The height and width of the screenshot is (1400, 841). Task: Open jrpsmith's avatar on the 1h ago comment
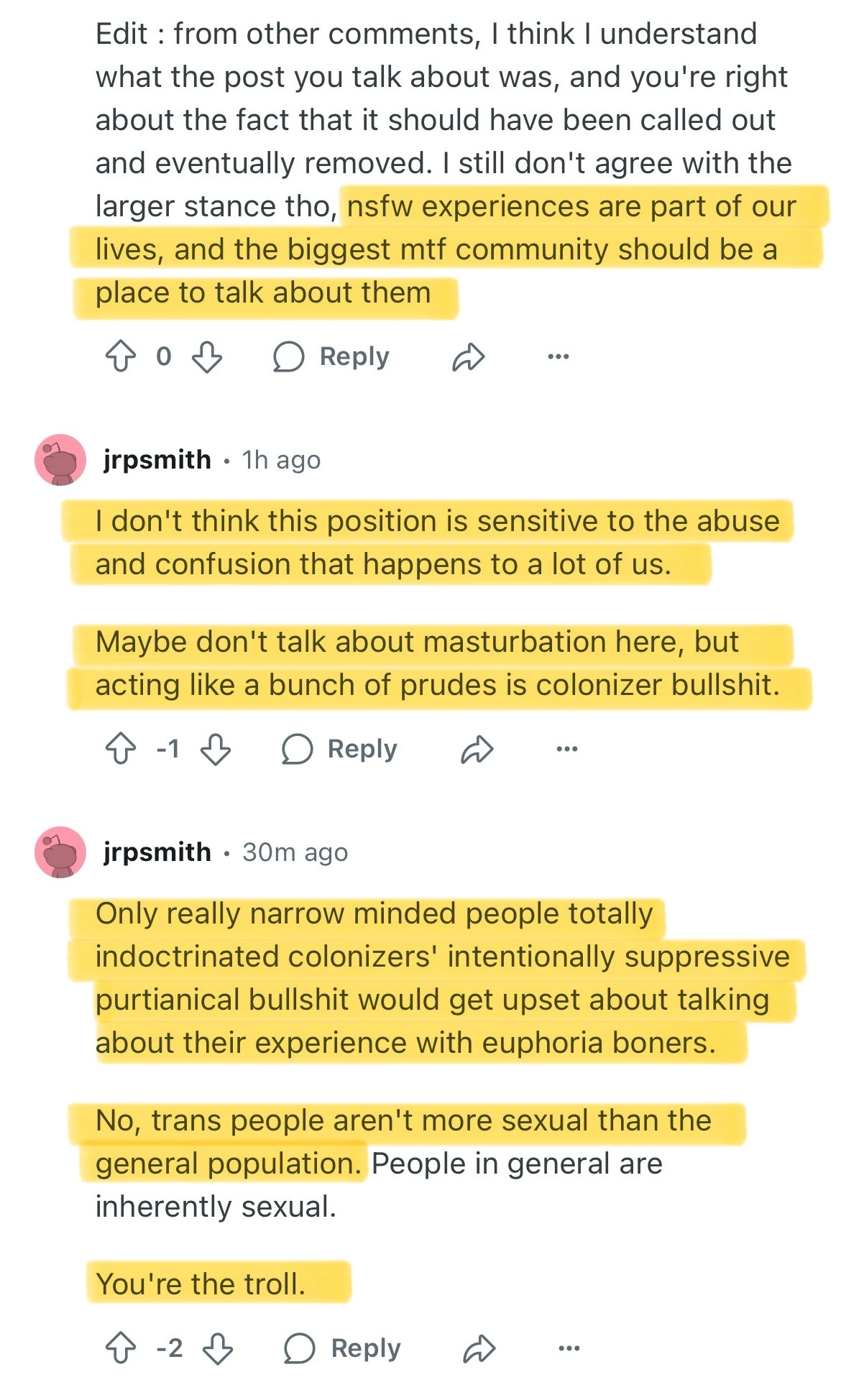click(x=60, y=460)
